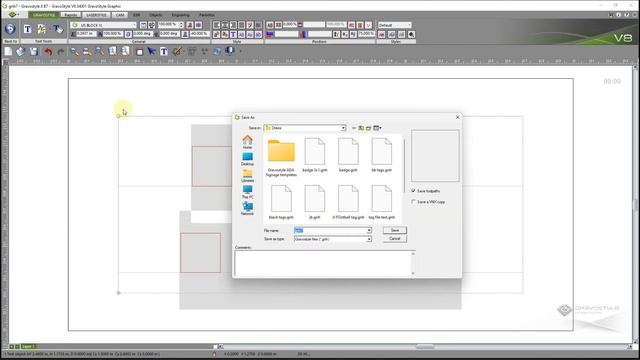Click the info icon in top-right corner
This screenshot has height=360, width=640.
pos(619,15)
